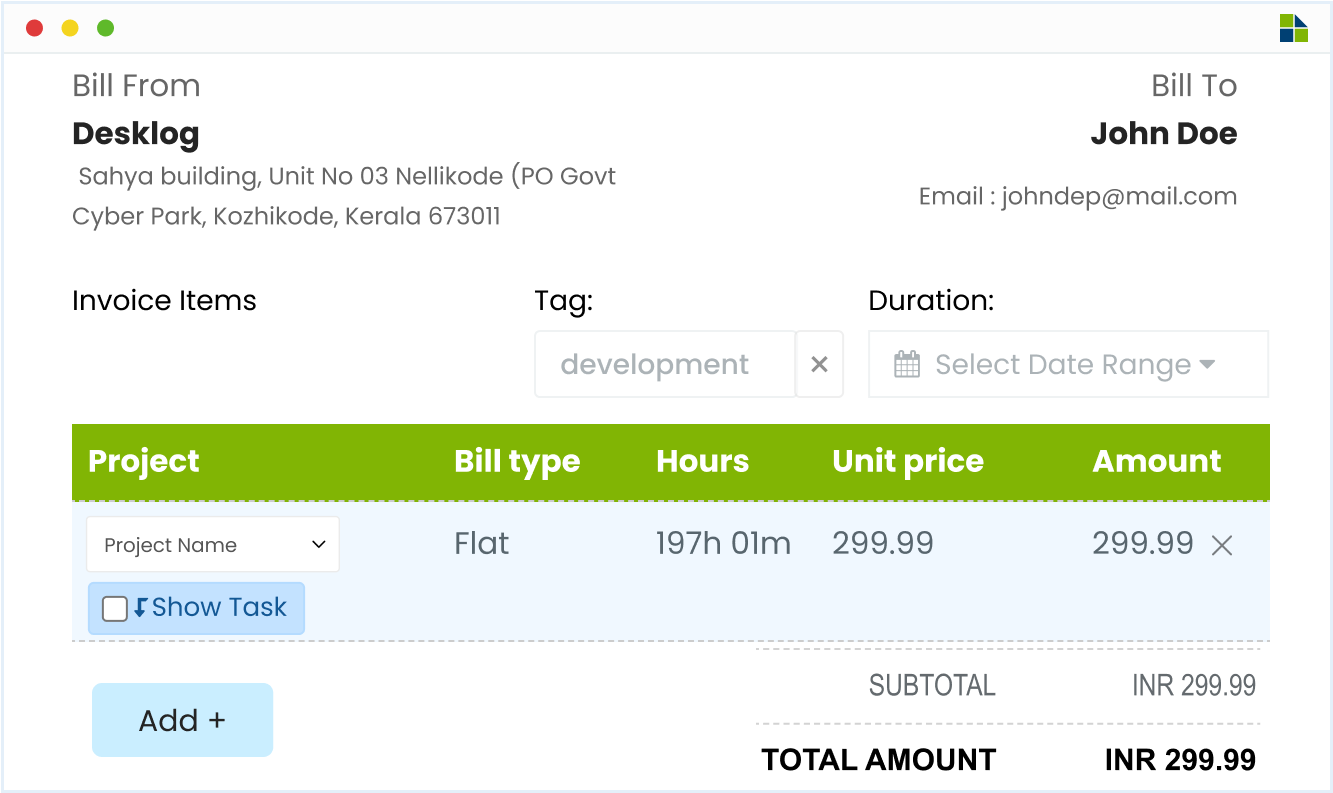Image resolution: width=1333 pixels, height=793 pixels.
Task: Click the sort arrow icon beside Show Task
Action: 140,607
